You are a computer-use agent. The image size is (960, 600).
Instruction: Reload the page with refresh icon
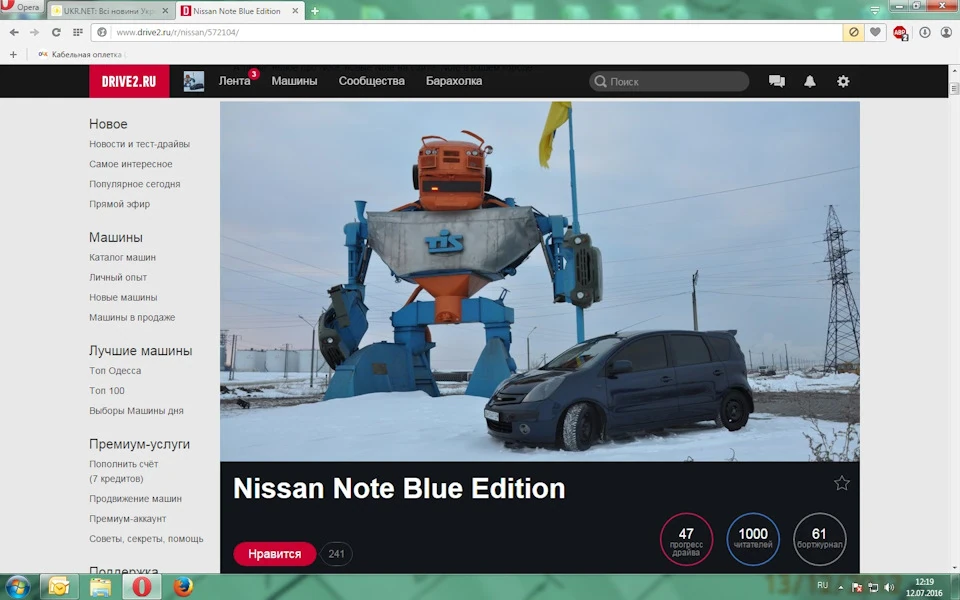coord(56,32)
